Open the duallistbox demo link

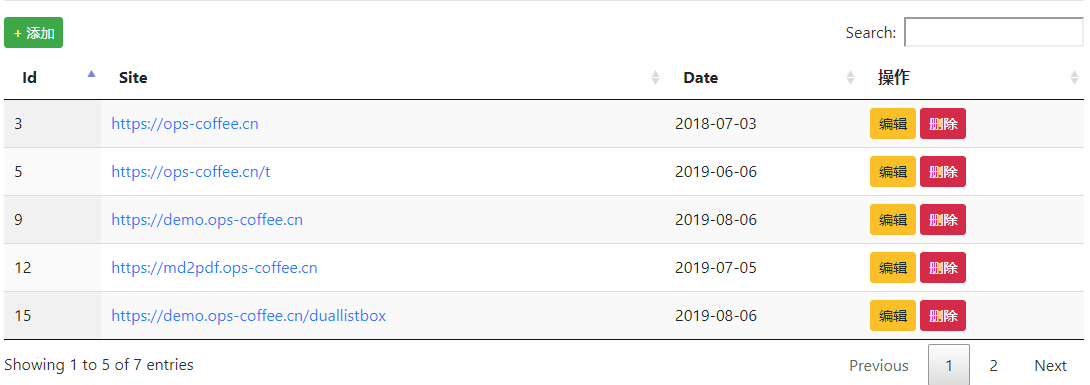point(248,316)
